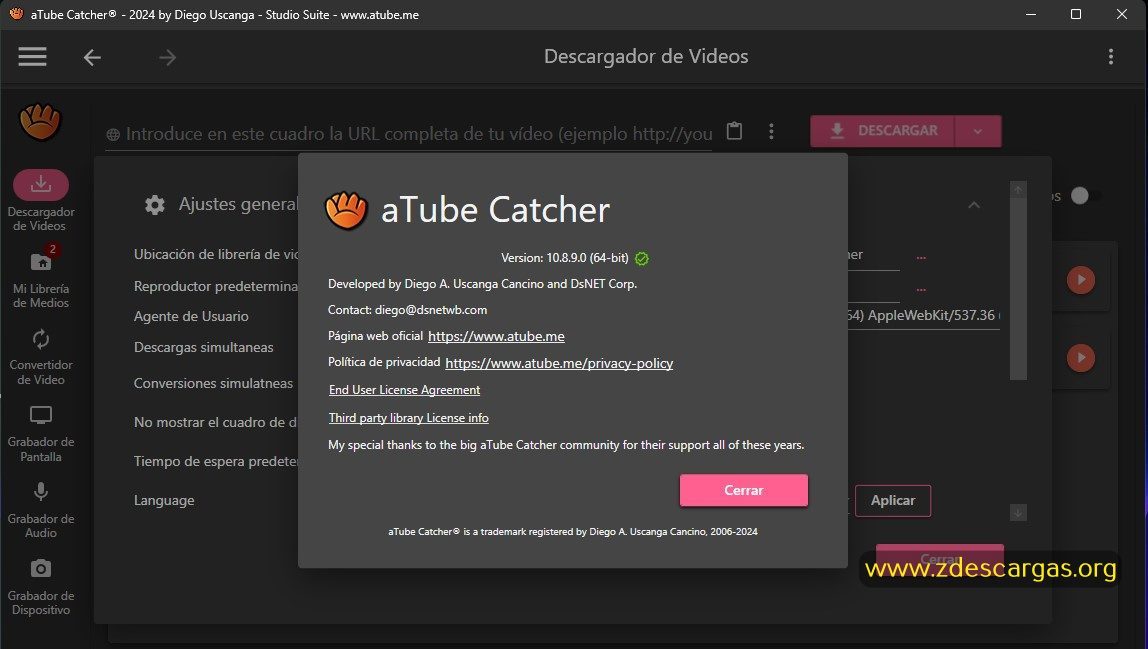Click the settings vertical scrollbar thumb
The image size is (1148, 649).
point(1018,289)
